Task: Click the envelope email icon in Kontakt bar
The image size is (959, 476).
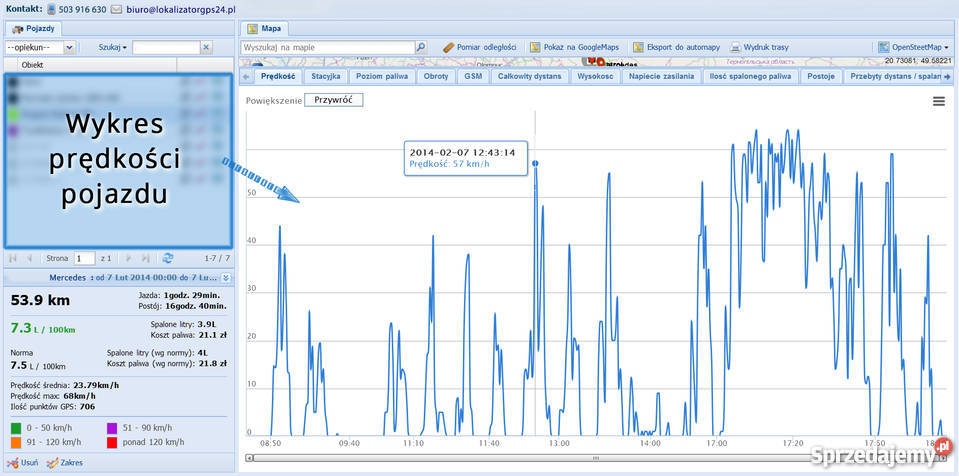Action: click(116, 10)
